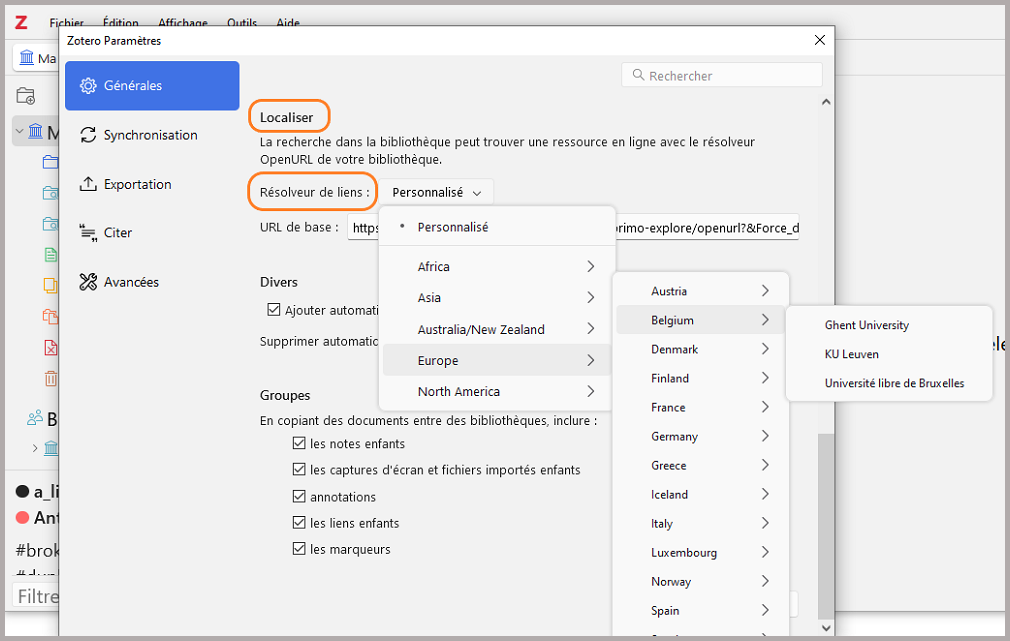Expand the Europe submenu
Screen dimensions: 1010x641
[x=497, y=360]
